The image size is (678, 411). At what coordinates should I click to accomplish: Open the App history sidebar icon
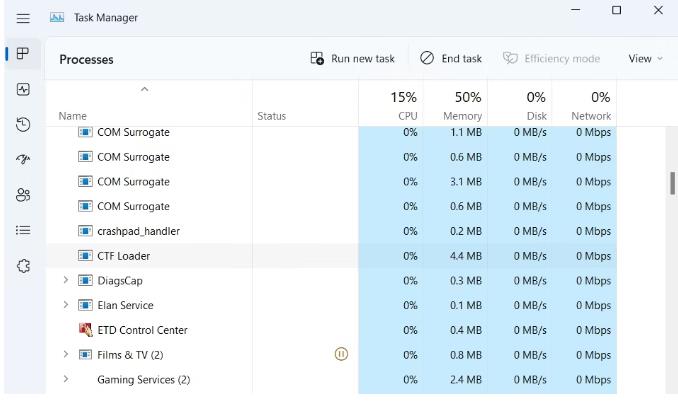coord(23,124)
